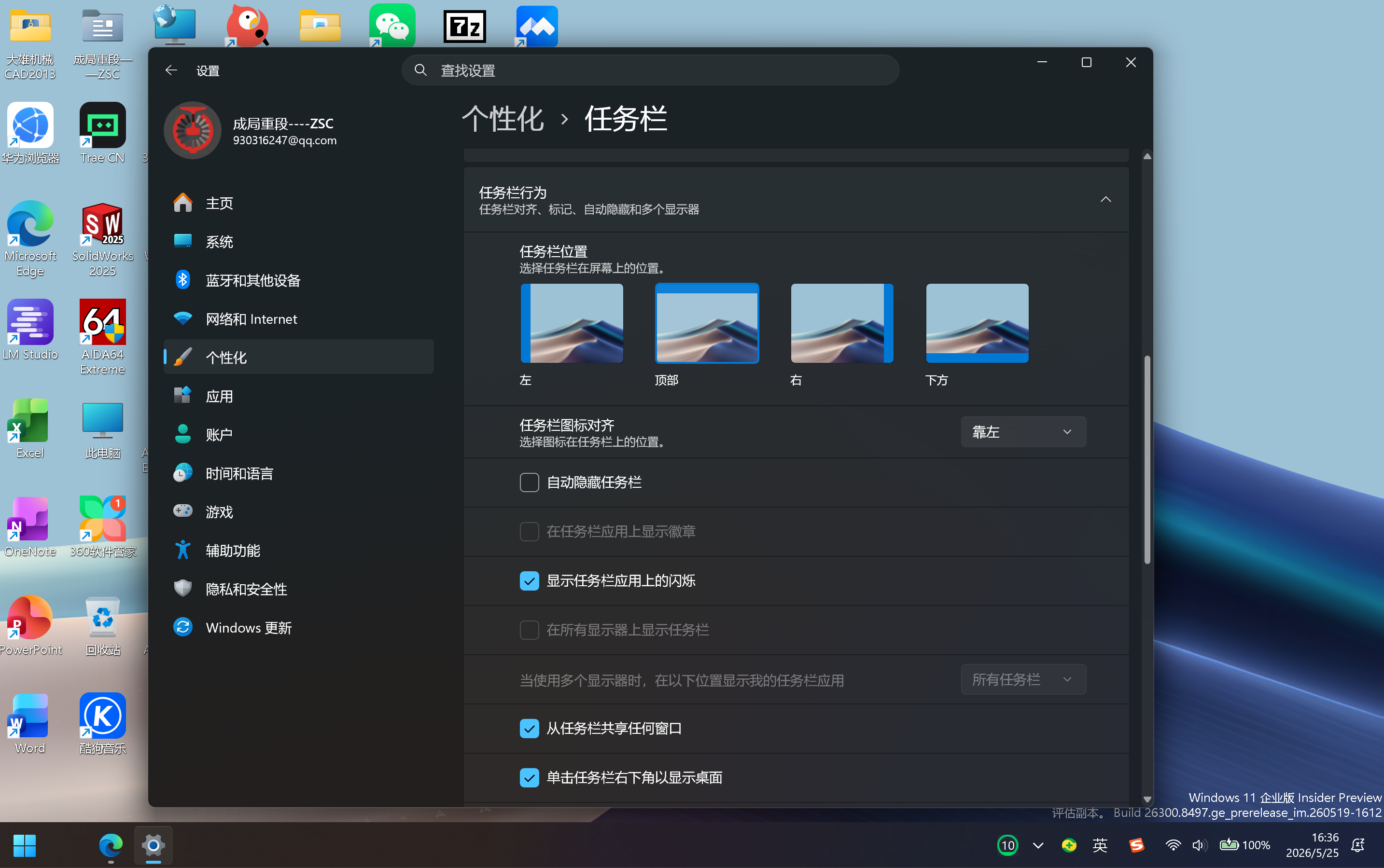Open the user profile avatar picture

point(193,130)
